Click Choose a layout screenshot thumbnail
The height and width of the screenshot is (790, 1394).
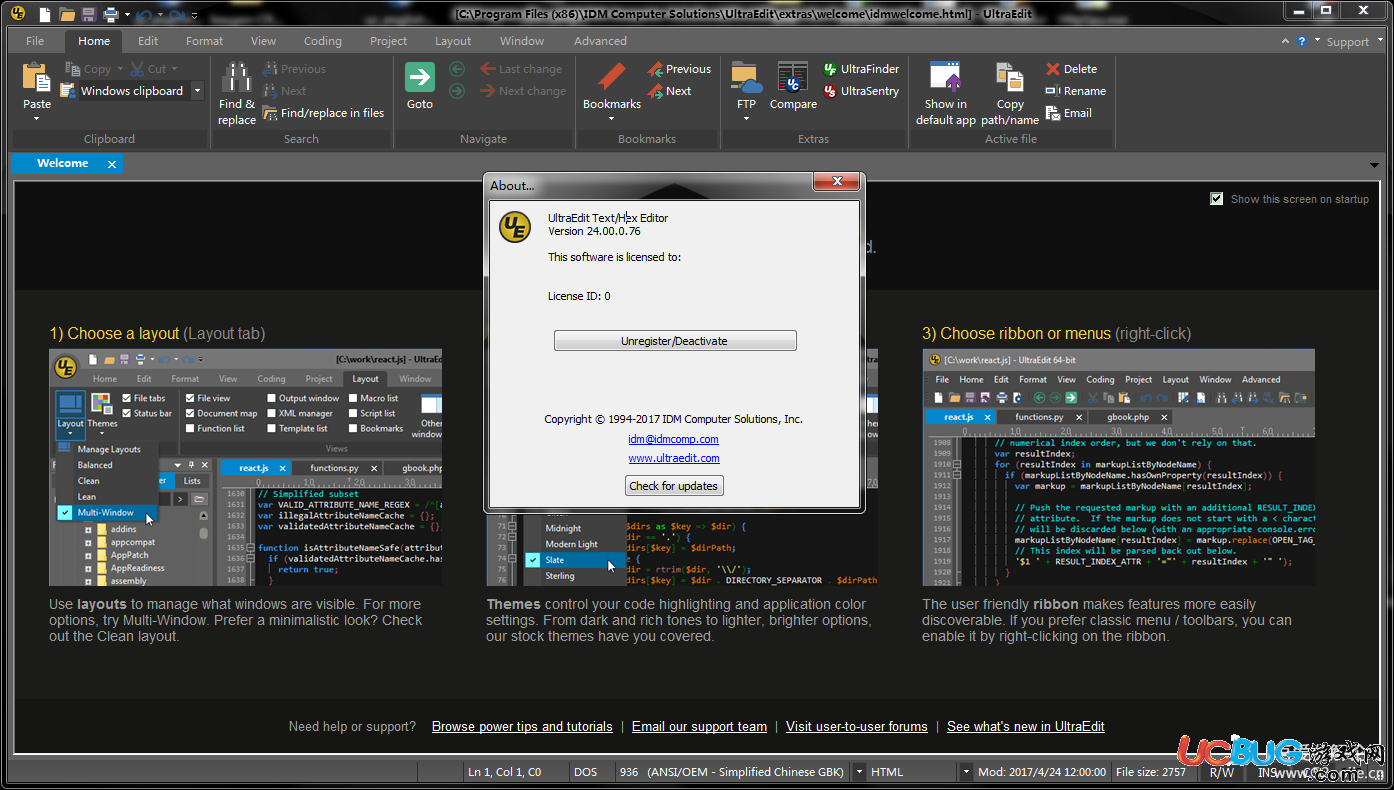pyautogui.click(x=245, y=468)
